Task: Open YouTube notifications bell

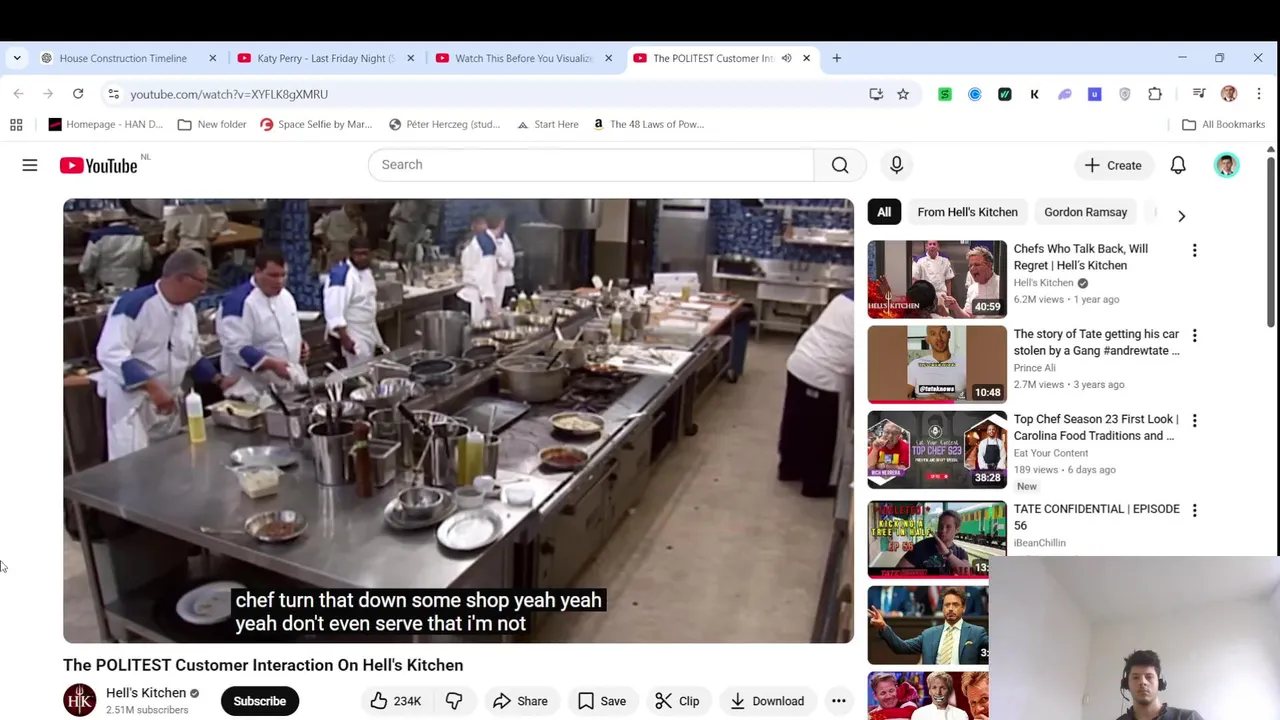Action: tap(1178, 165)
